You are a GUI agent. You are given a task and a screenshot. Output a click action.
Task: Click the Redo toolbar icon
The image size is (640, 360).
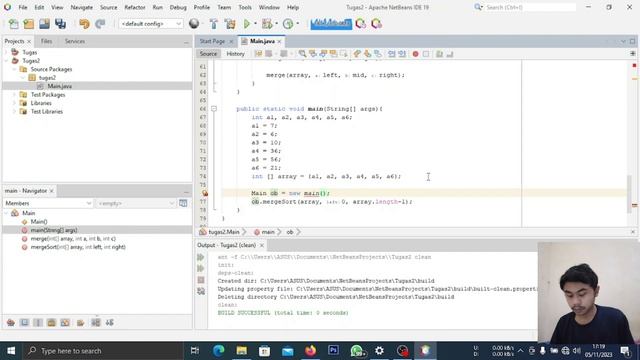(100, 24)
